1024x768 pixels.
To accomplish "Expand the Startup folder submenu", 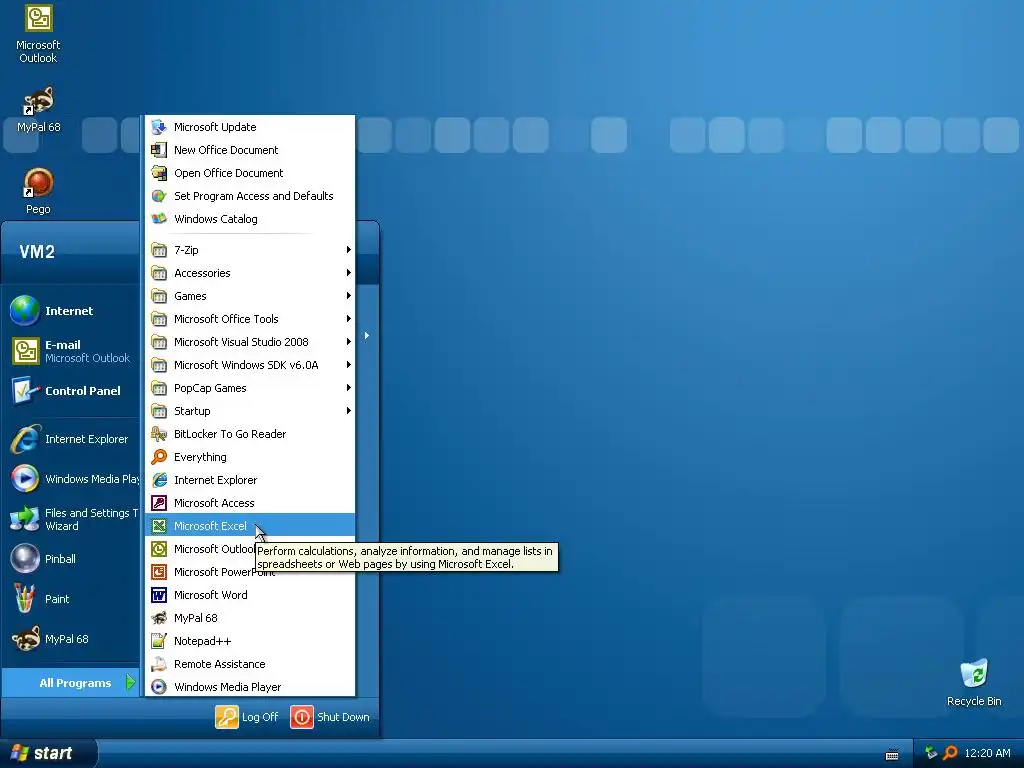I will (251, 411).
